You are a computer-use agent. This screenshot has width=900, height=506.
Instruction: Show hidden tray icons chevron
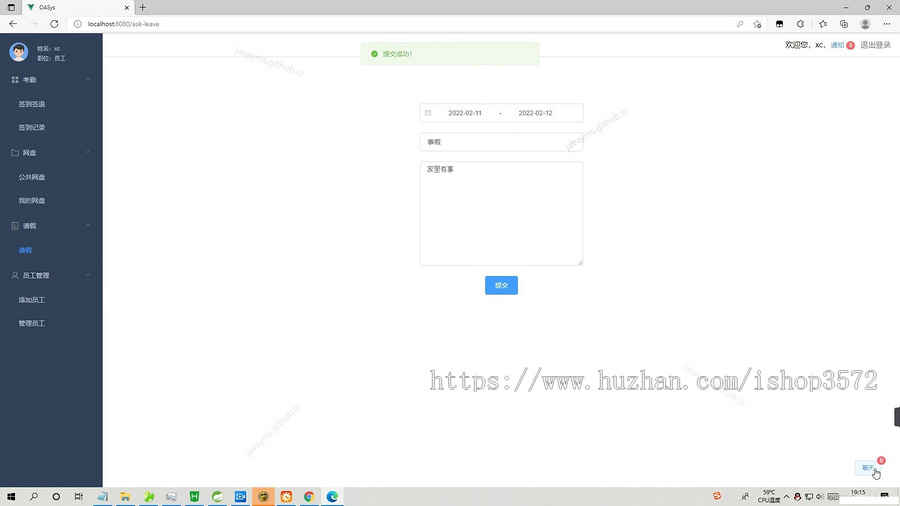coord(786,497)
